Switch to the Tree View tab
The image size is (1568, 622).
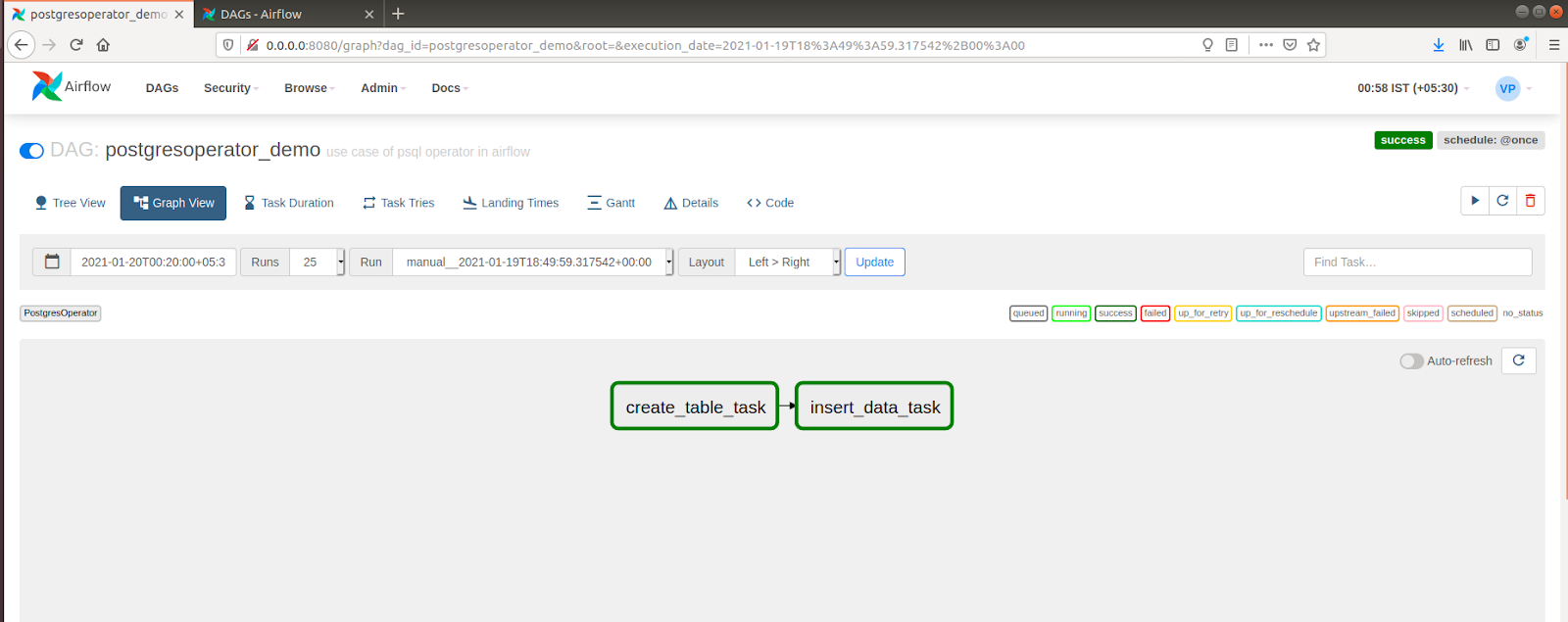coord(70,203)
